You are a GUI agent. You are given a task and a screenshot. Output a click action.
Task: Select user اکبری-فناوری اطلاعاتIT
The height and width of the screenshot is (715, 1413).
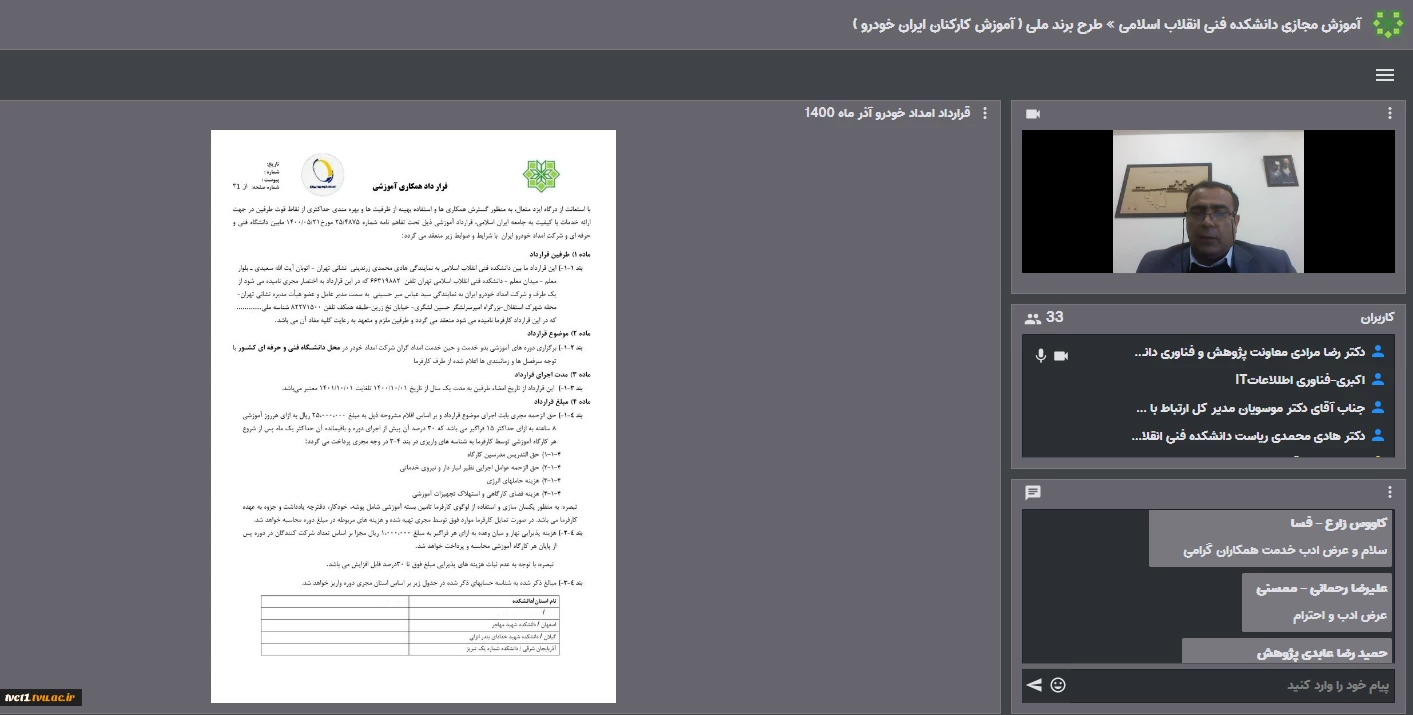pyautogui.click(x=1300, y=380)
